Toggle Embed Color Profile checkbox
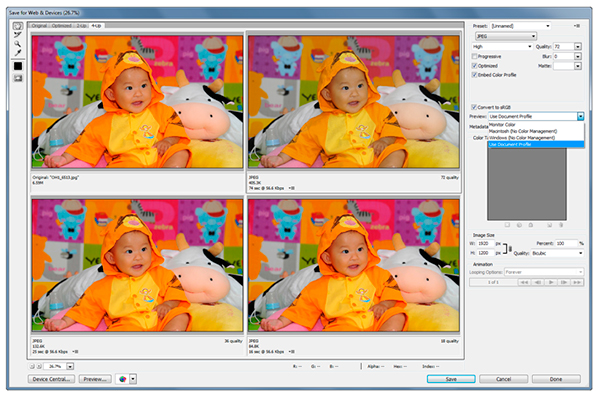The image size is (600, 398). [x=474, y=75]
